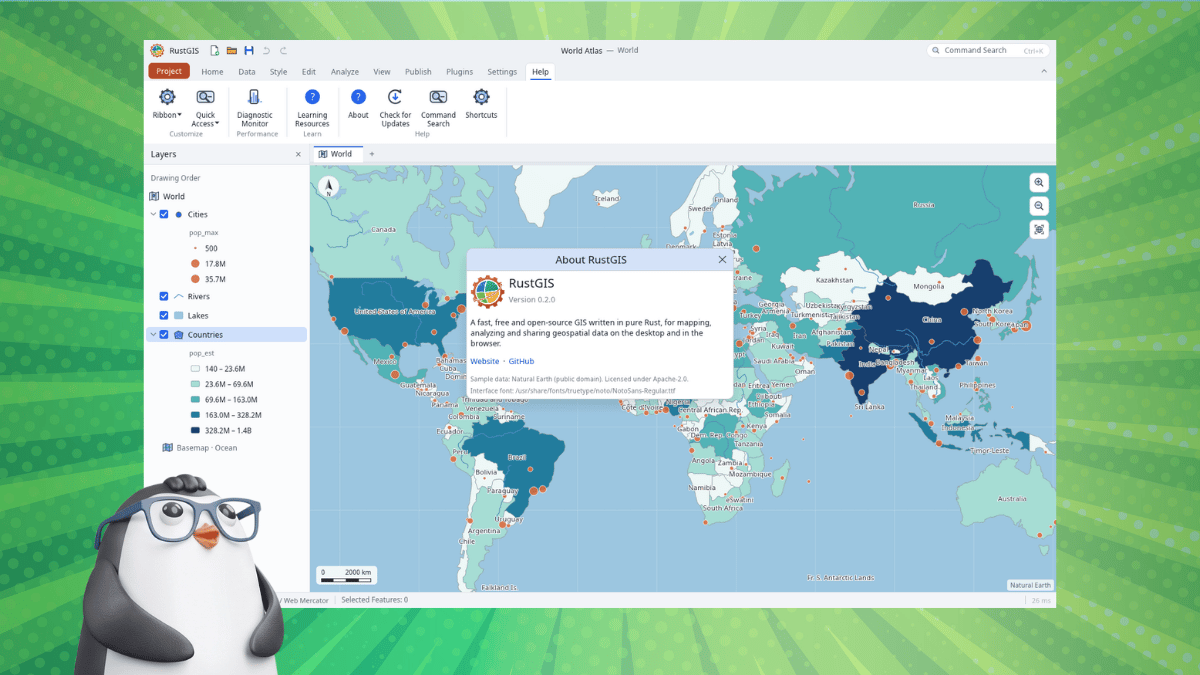1200x675 pixels.
Task: Open the Quick Access dropdown
Action: point(205,107)
